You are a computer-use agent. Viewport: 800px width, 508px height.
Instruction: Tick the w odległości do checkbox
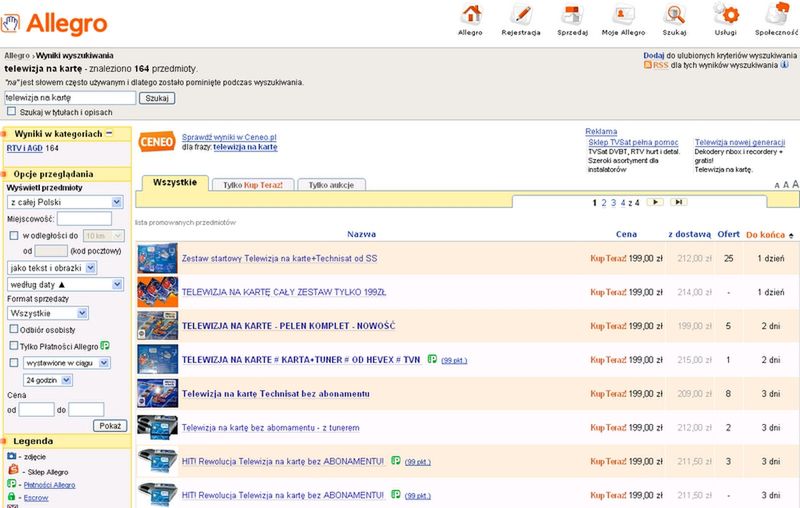pyautogui.click(x=14, y=236)
